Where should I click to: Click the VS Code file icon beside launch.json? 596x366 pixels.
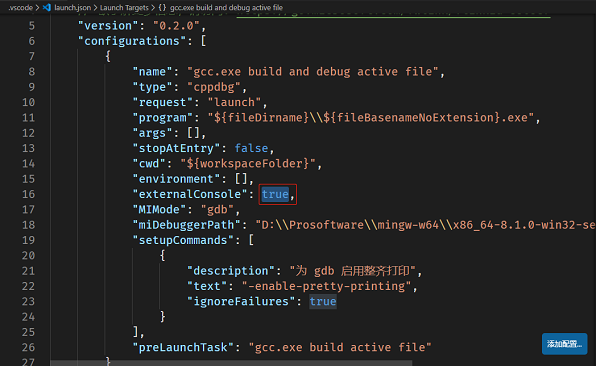pyautogui.click(x=47, y=7)
